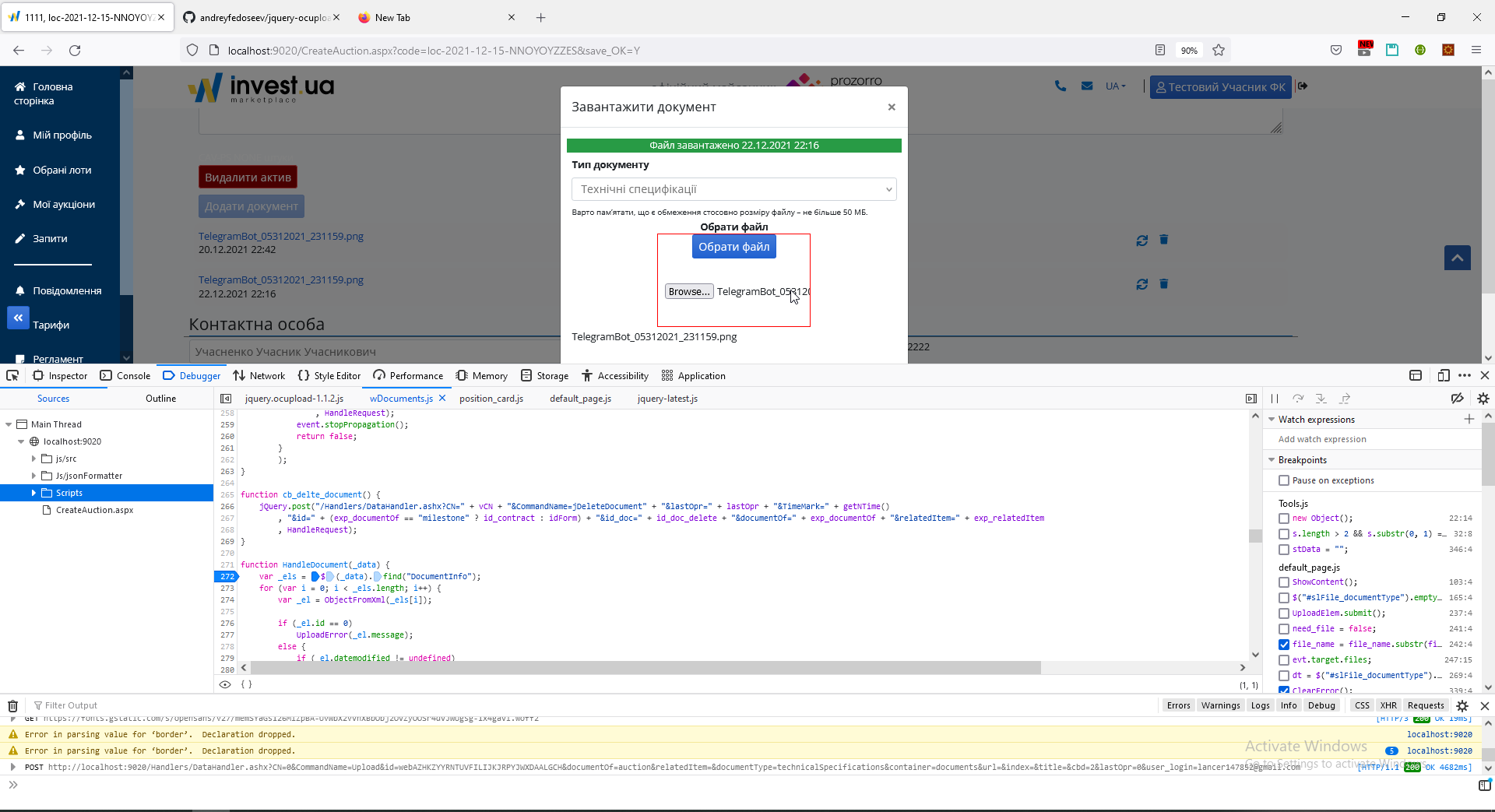1495x812 pixels.
Task: Open first TelegramBot_05312021_231159.png link dated 20.12.2021
Action: 281,236
